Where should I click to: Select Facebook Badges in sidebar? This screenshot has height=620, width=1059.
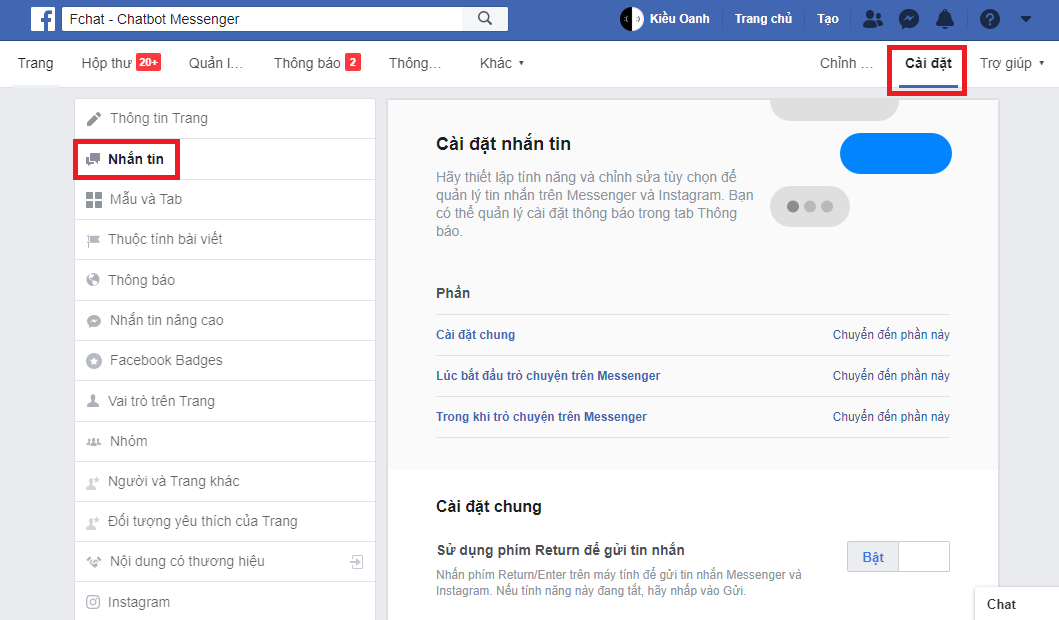pyautogui.click(x=225, y=361)
